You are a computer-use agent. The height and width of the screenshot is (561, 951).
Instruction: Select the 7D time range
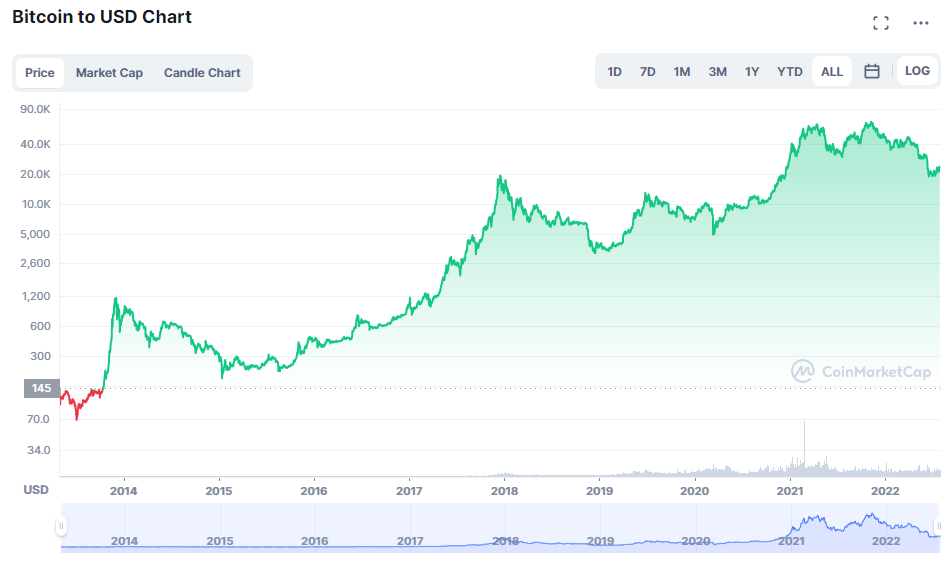coord(648,72)
